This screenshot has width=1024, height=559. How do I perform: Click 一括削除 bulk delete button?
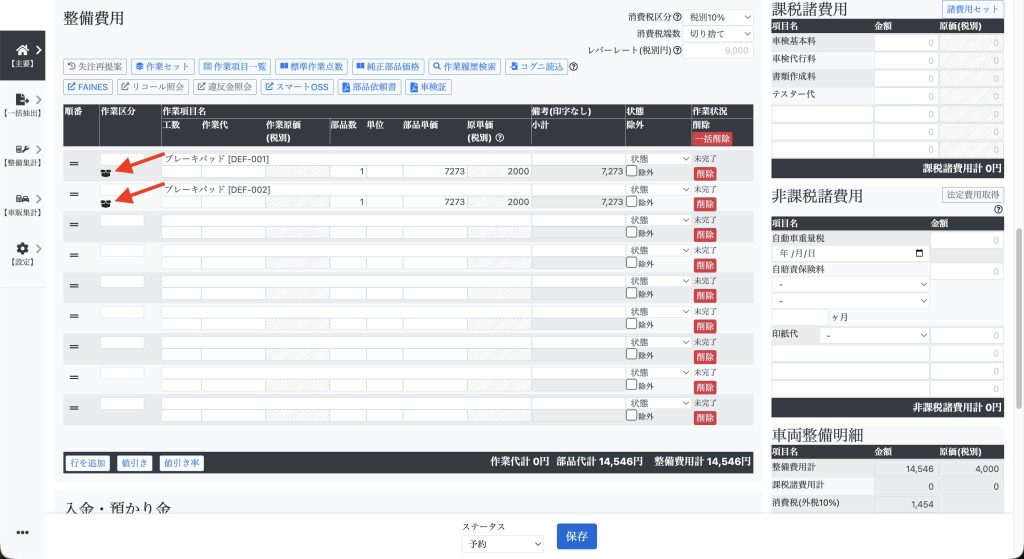point(712,138)
